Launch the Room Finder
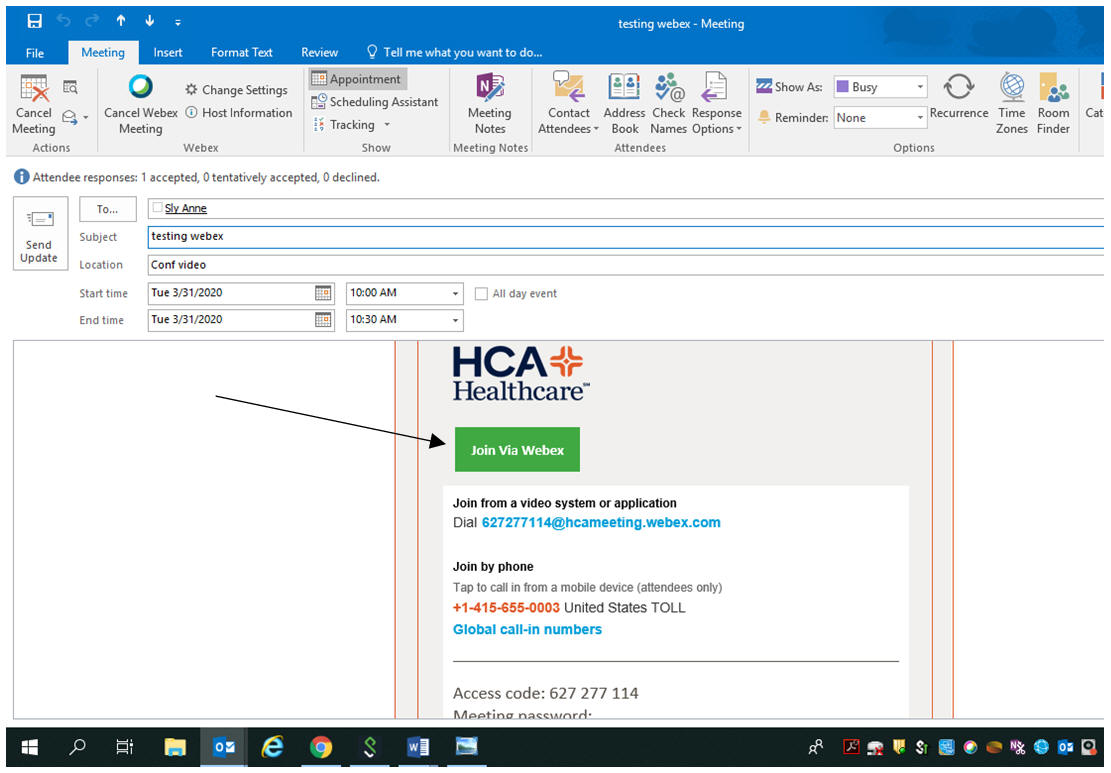1111x773 pixels. [1053, 88]
